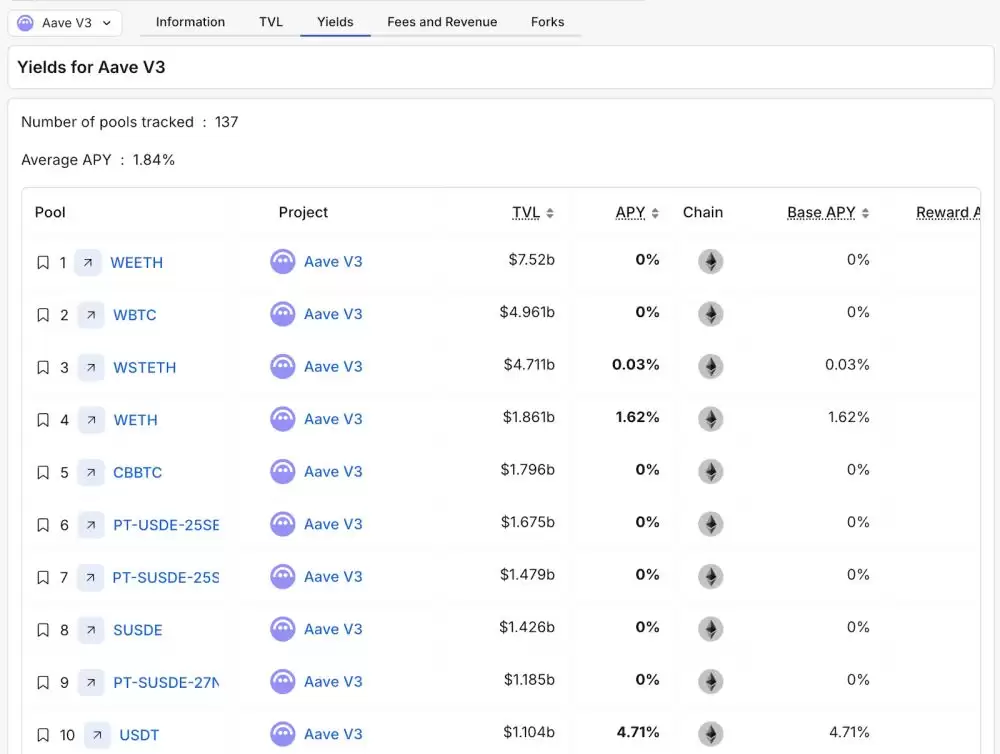Open the Aave V3 protocol selector dropdown

(x=65, y=23)
